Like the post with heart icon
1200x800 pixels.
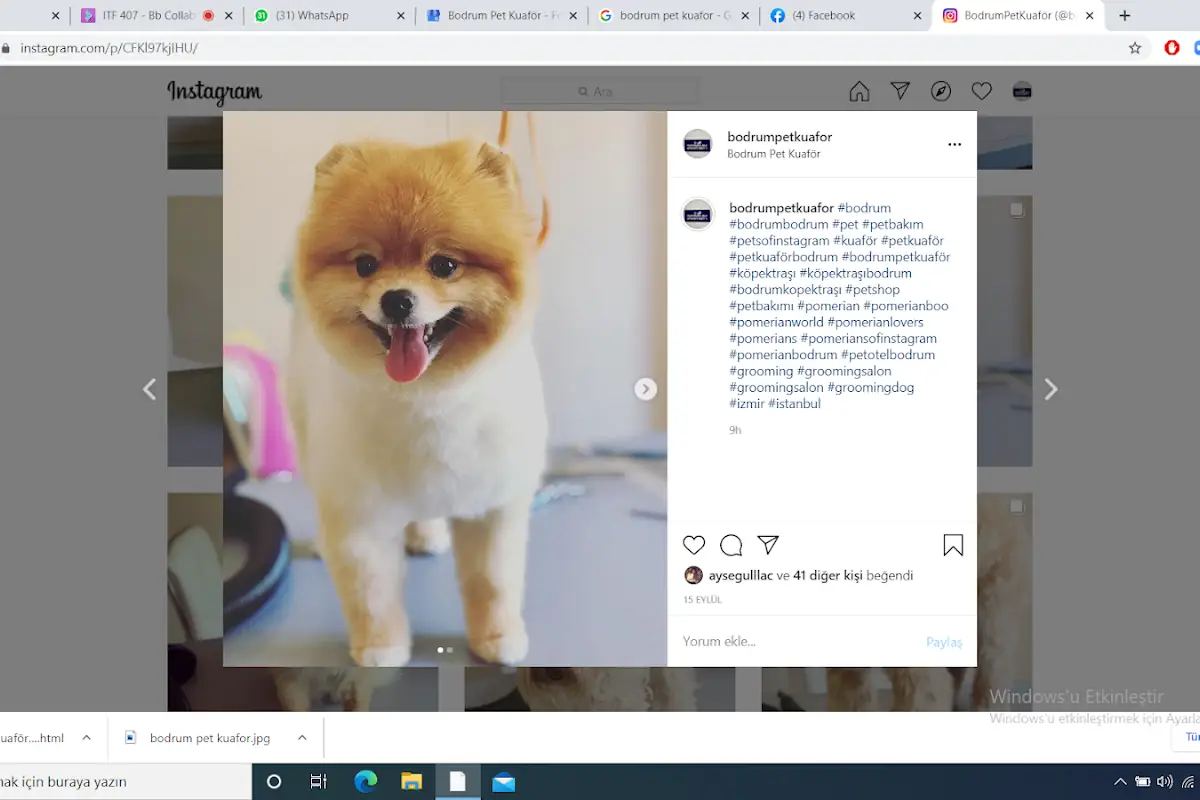(x=694, y=545)
